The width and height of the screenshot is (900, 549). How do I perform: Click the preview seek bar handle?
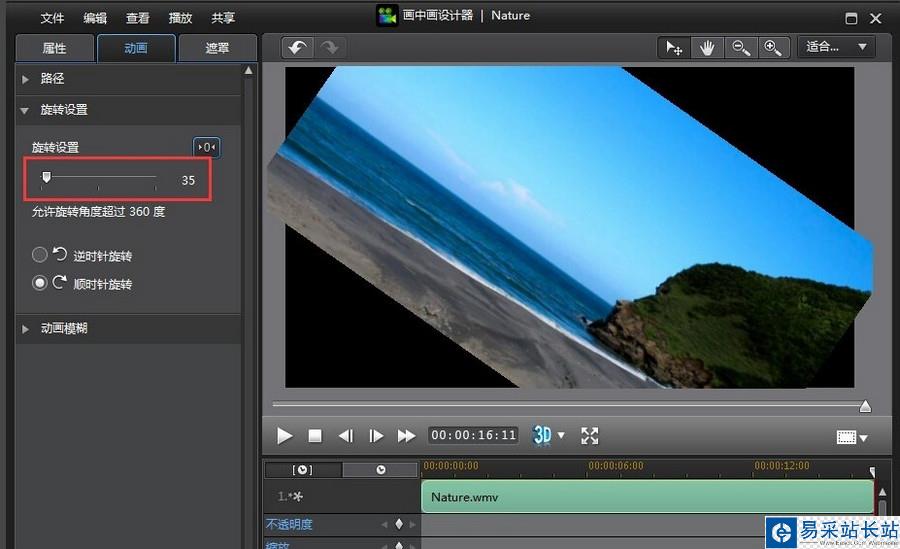[x=866, y=407]
